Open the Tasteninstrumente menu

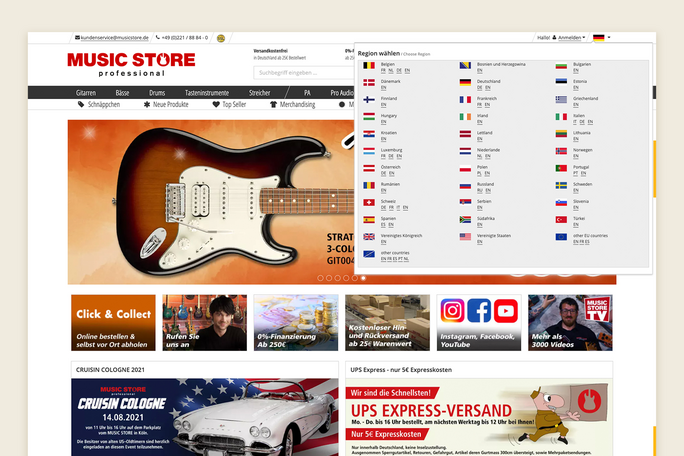point(207,93)
